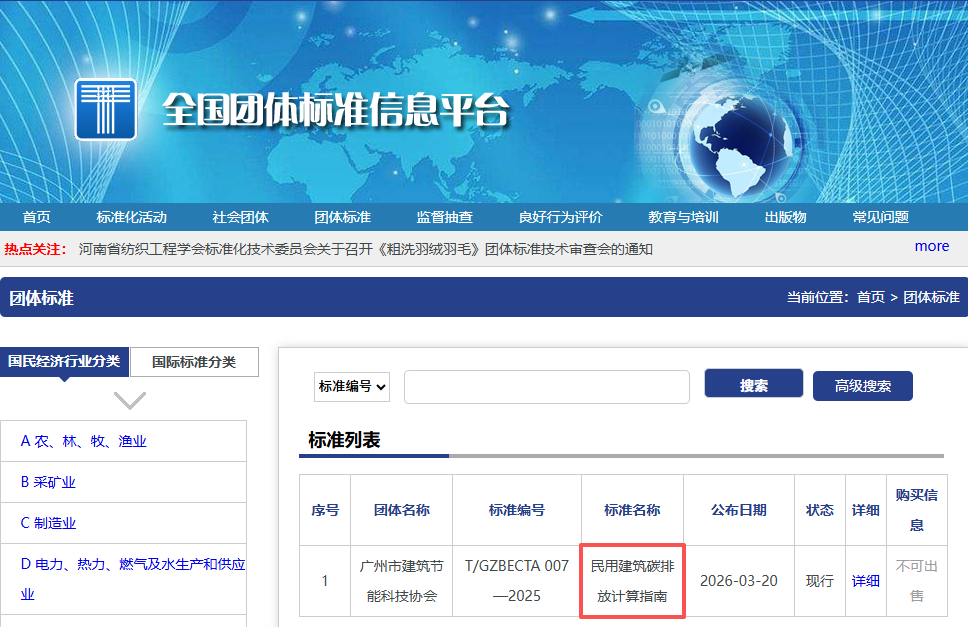The height and width of the screenshot is (627, 968).
Task: Go to 首页 in navigation bar
Action: point(37,217)
